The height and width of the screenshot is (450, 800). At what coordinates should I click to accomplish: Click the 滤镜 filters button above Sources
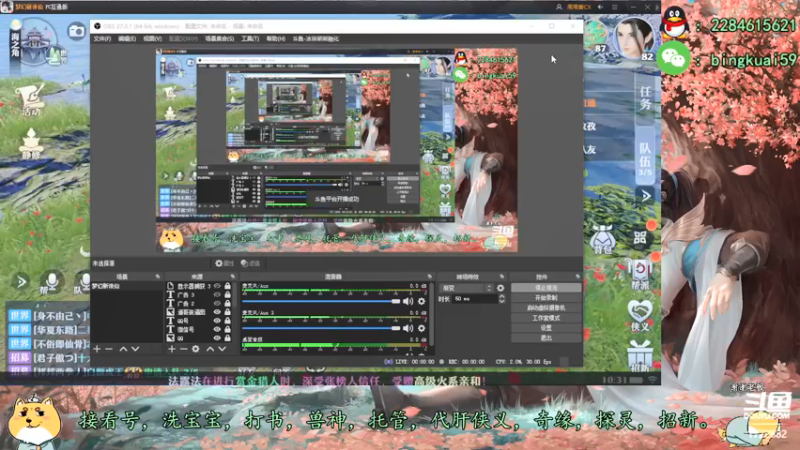pyautogui.click(x=251, y=263)
